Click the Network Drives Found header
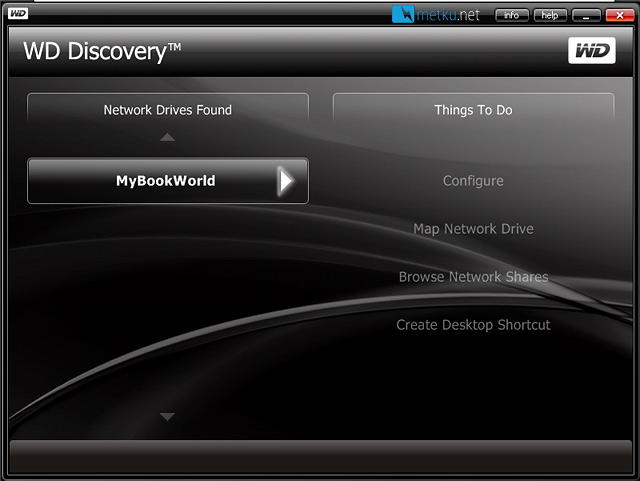The height and width of the screenshot is (481, 640). pos(168,110)
